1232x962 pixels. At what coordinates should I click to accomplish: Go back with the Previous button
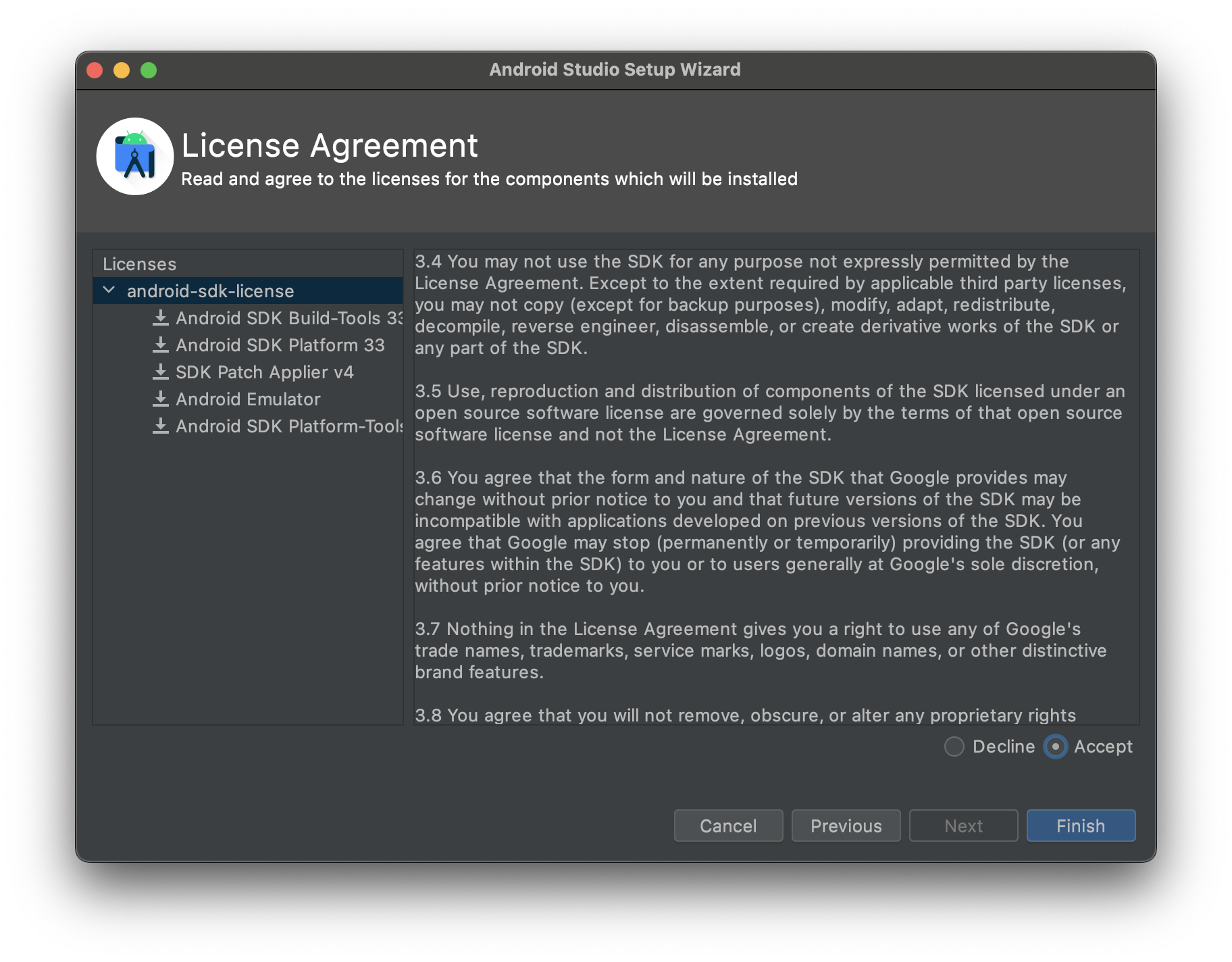pos(846,826)
